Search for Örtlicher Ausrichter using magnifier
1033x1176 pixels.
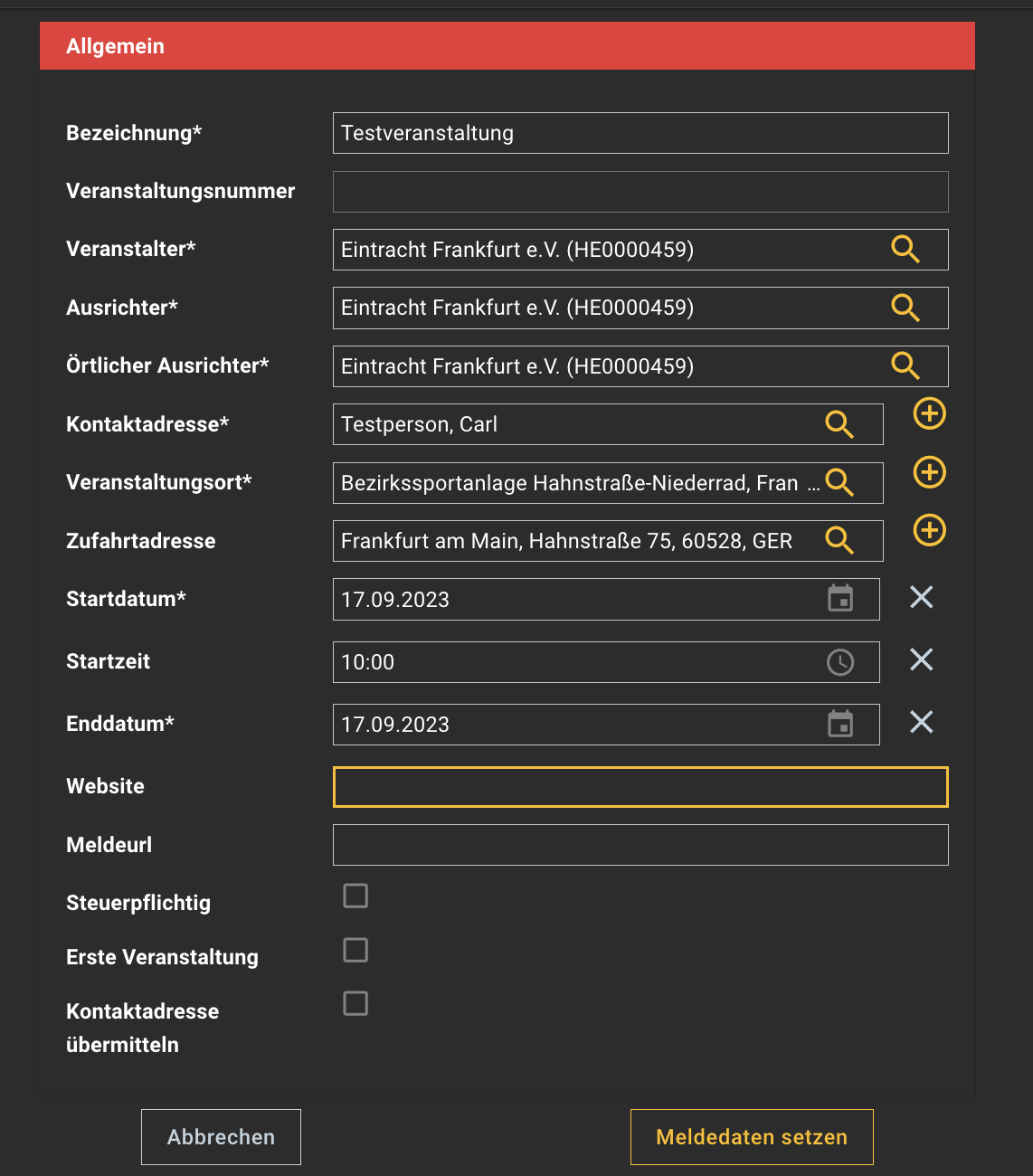coord(905,365)
